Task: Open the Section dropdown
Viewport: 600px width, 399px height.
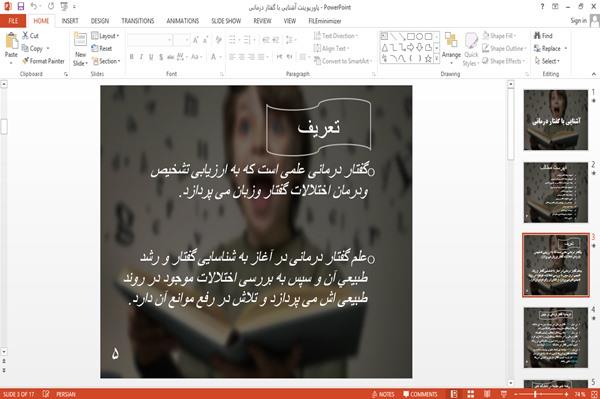Action: pyautogui.click(x=106, y=61)
